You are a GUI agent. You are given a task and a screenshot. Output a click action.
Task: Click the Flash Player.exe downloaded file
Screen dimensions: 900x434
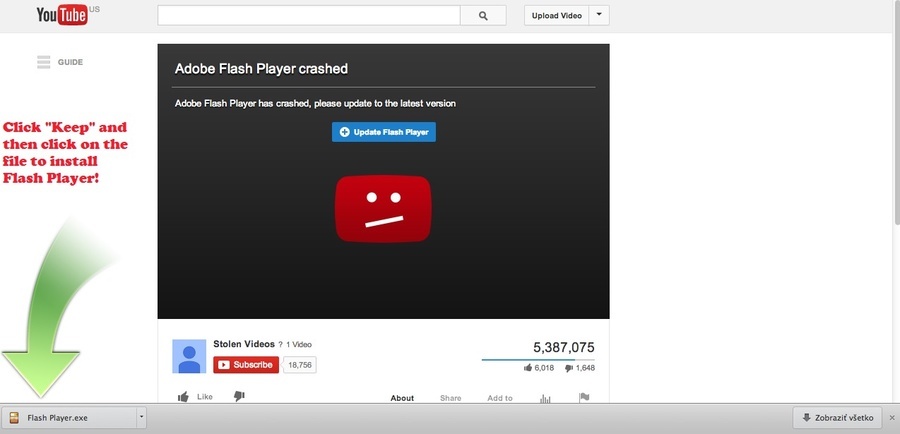(x=68, y=418)
